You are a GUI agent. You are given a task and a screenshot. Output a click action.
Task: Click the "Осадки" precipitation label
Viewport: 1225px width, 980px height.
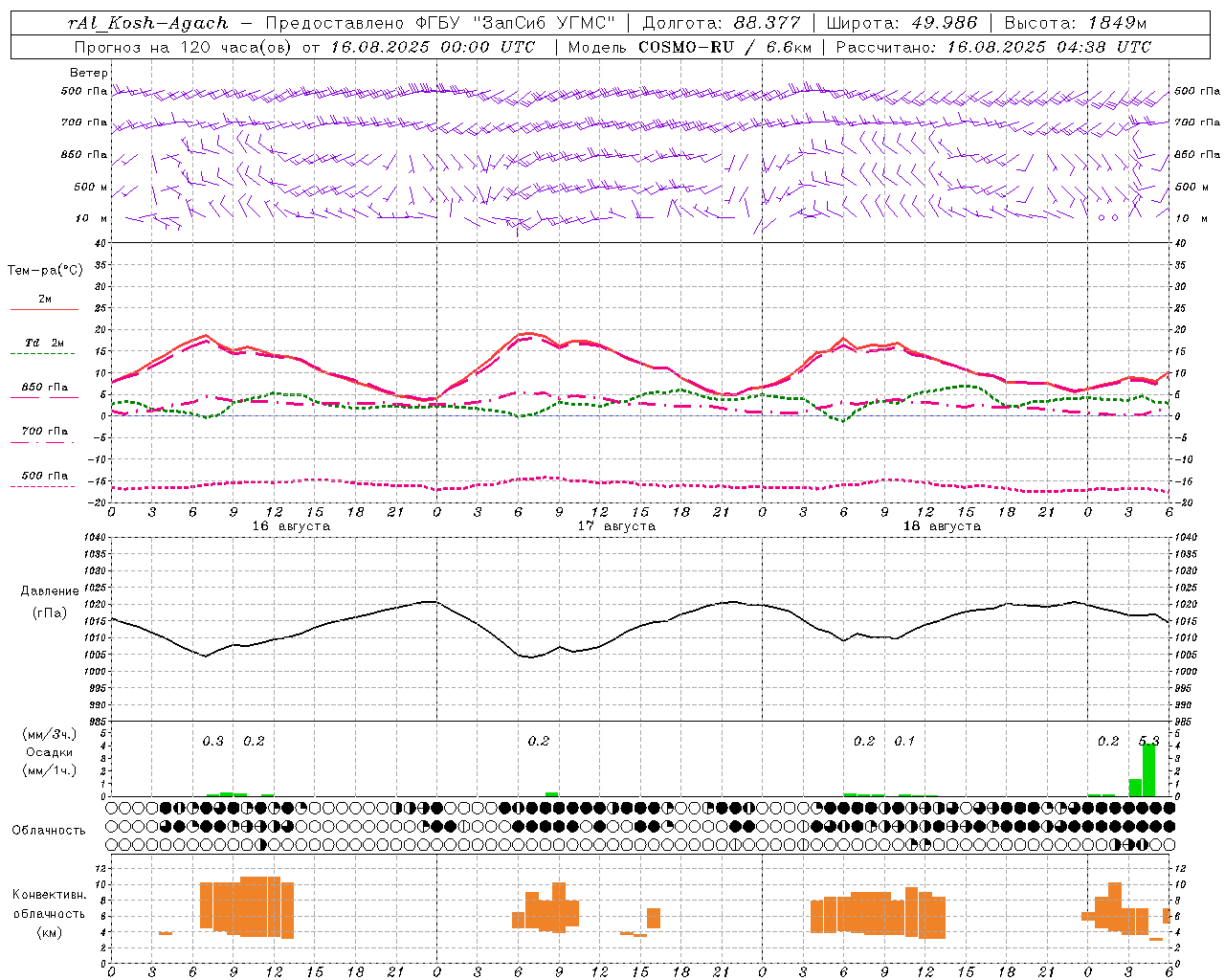[x=50, y=752]
